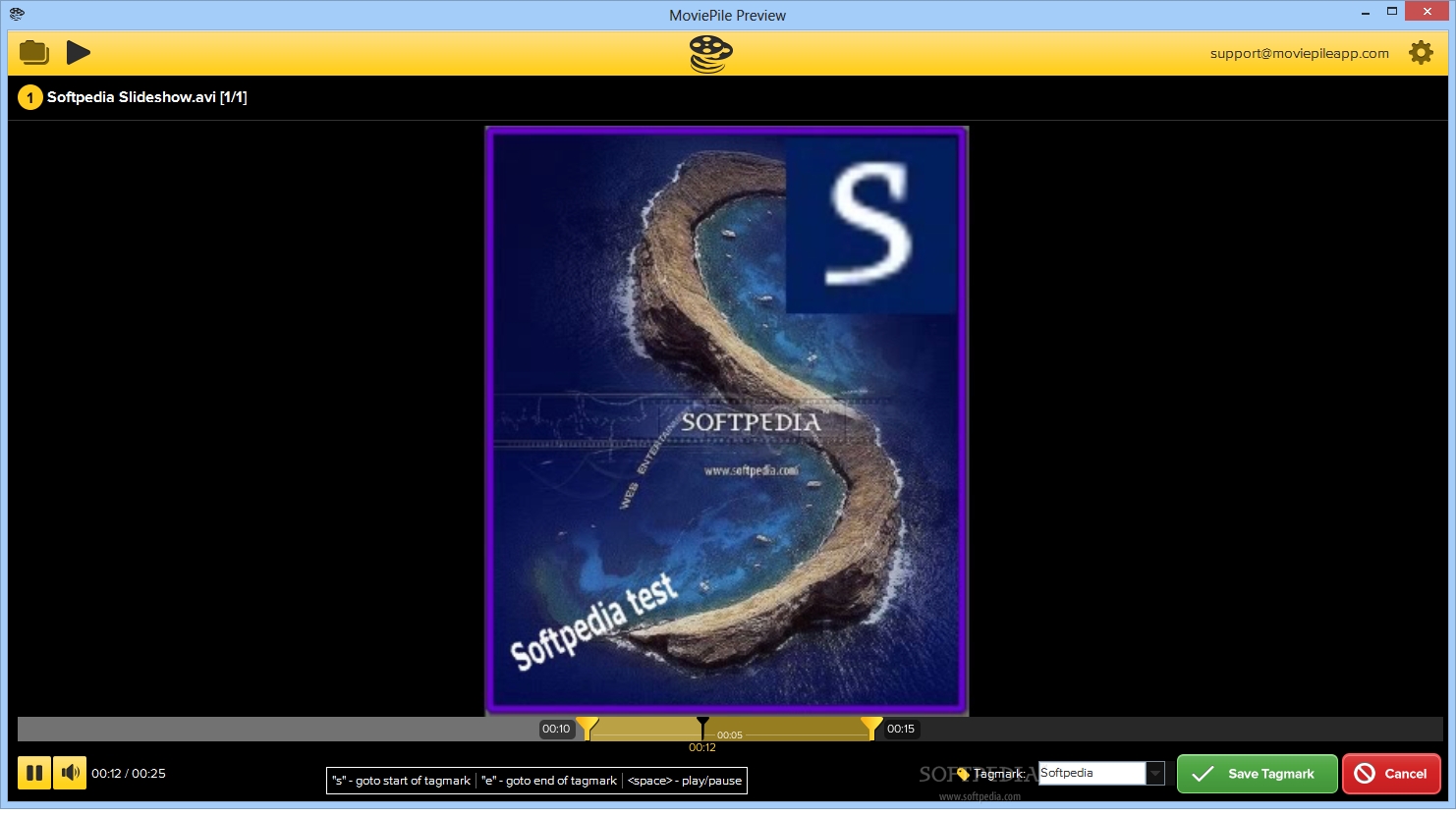
Task: Minimize the MoviePile Preview window
Action: pyautogui.click(x=1366, y=14)
